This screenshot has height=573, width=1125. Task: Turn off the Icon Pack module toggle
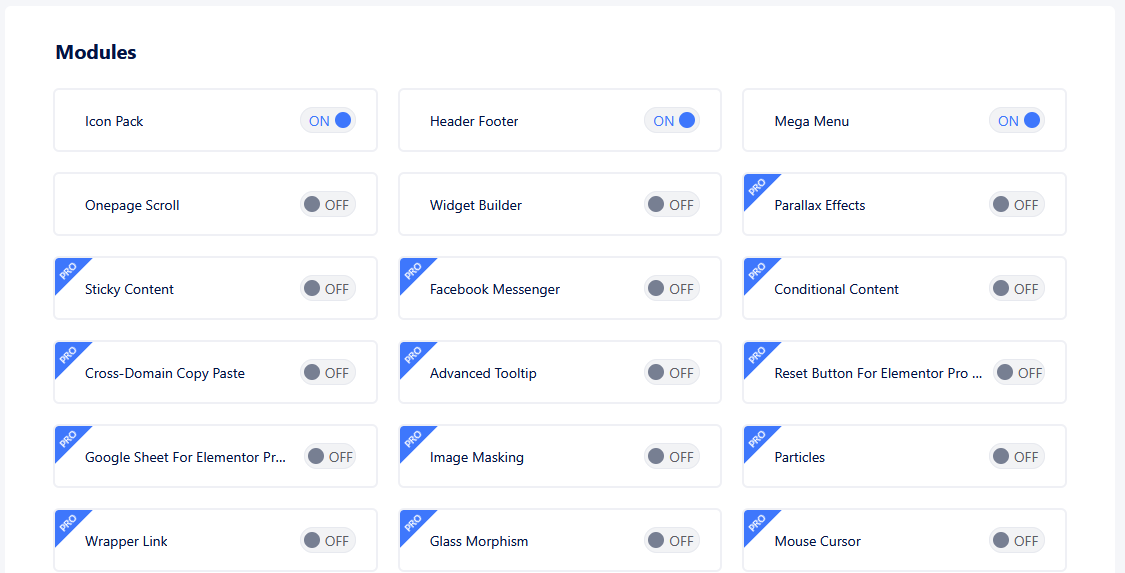tap(328, 121)
